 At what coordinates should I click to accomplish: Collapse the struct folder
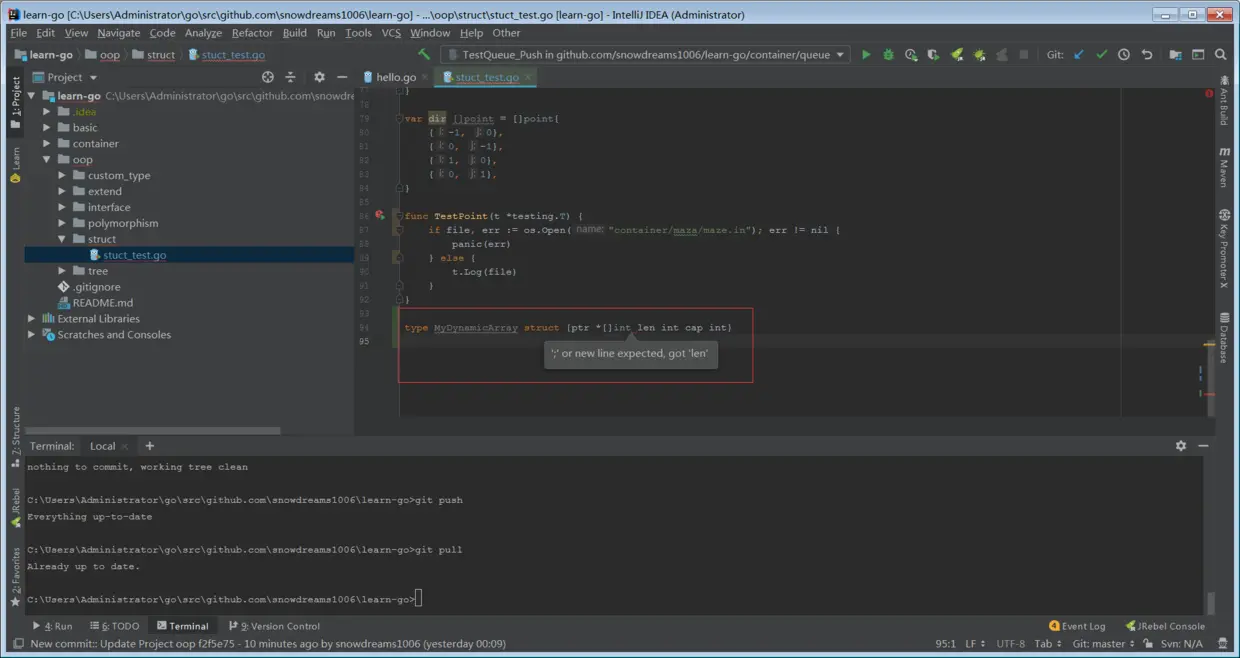click(62, 240)
